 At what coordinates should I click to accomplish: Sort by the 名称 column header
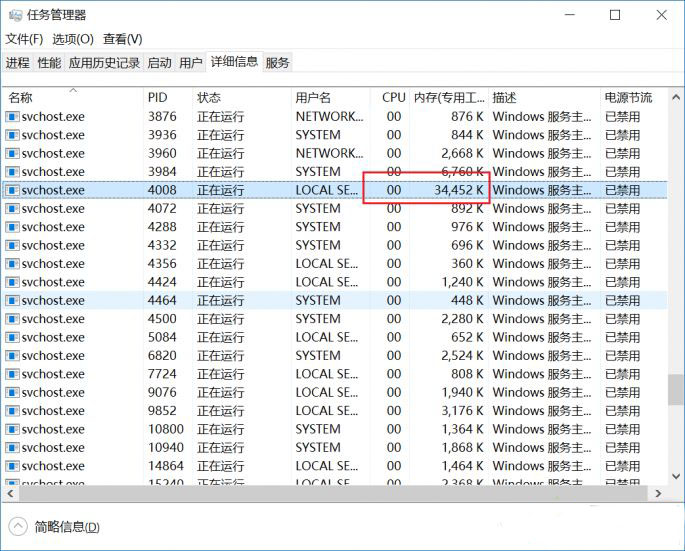[x=73, y=97]
